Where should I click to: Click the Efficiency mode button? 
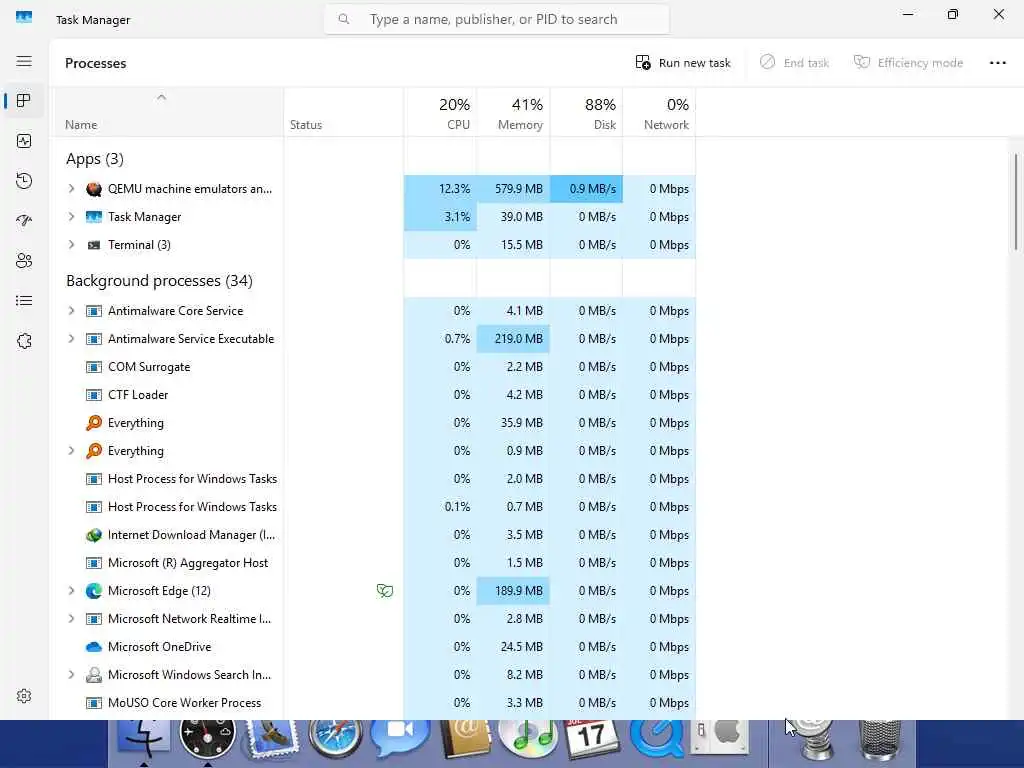pos(908,63)
